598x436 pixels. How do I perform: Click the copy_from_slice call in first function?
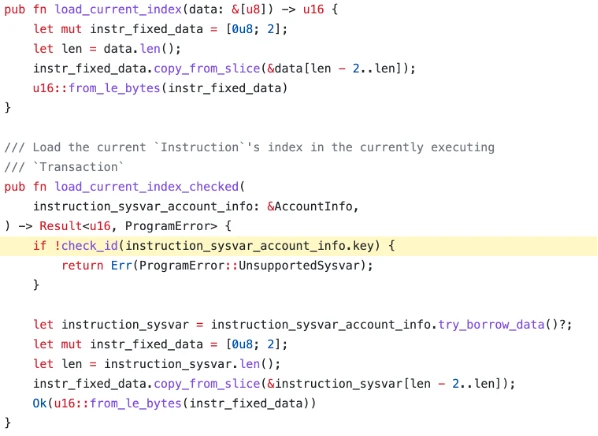pos(207,68)
